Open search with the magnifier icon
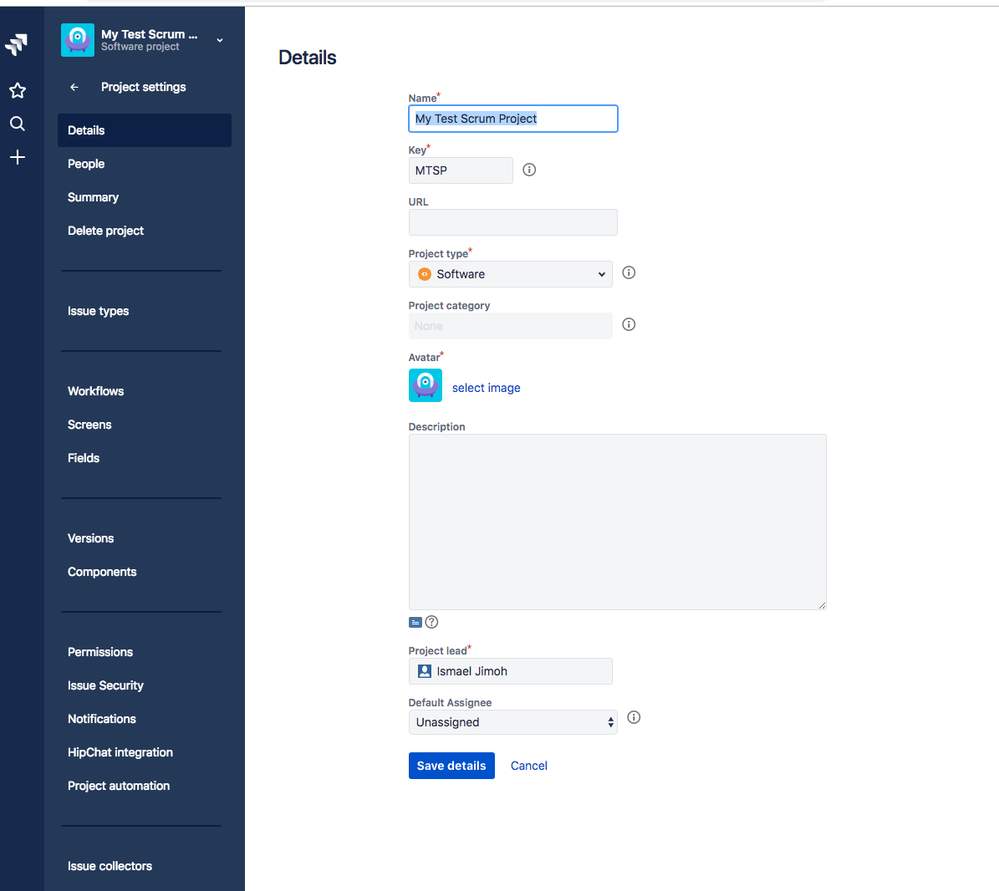 tap(16, 123)
